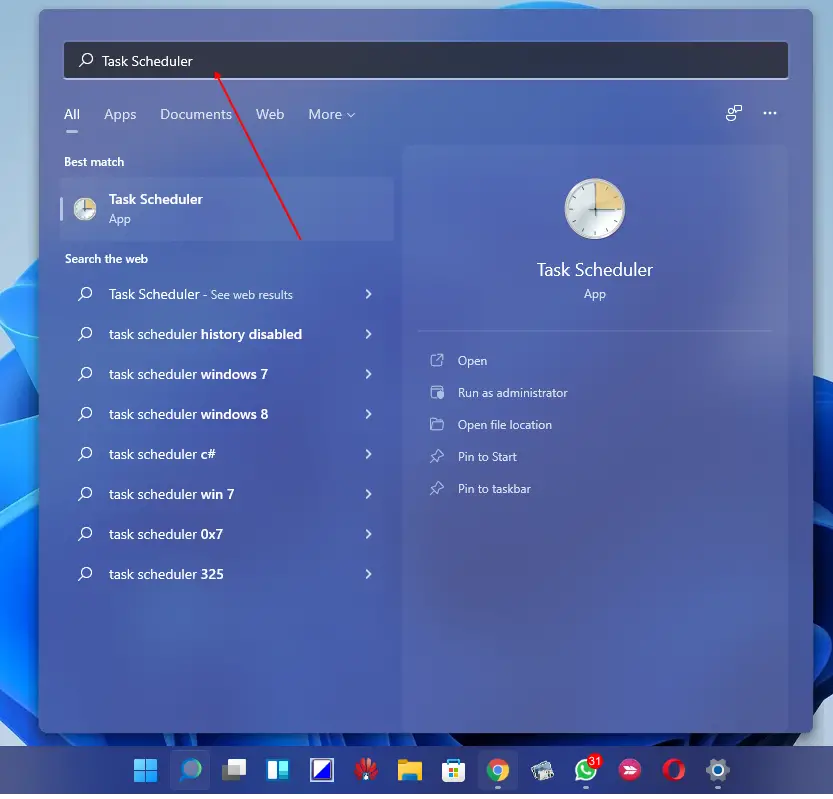
Task: Open WhatsApp with 31 notifications
Action: point(586,769)
